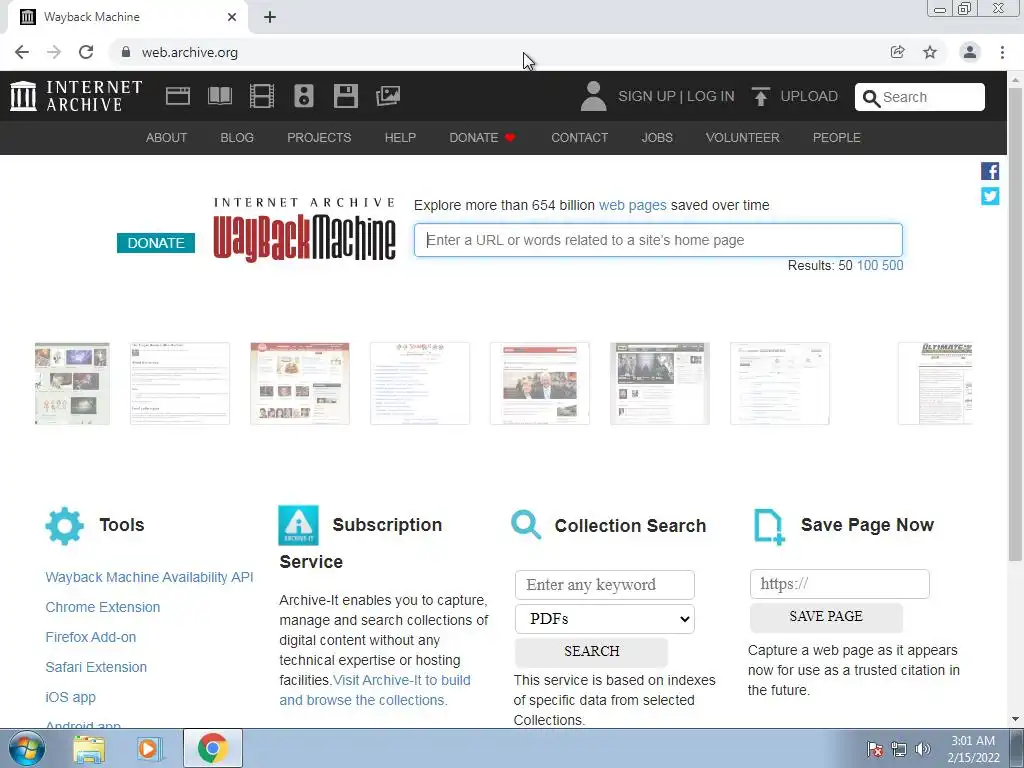Click the LOG IN link
The image size is (1024, 768).
coord(711,96)
